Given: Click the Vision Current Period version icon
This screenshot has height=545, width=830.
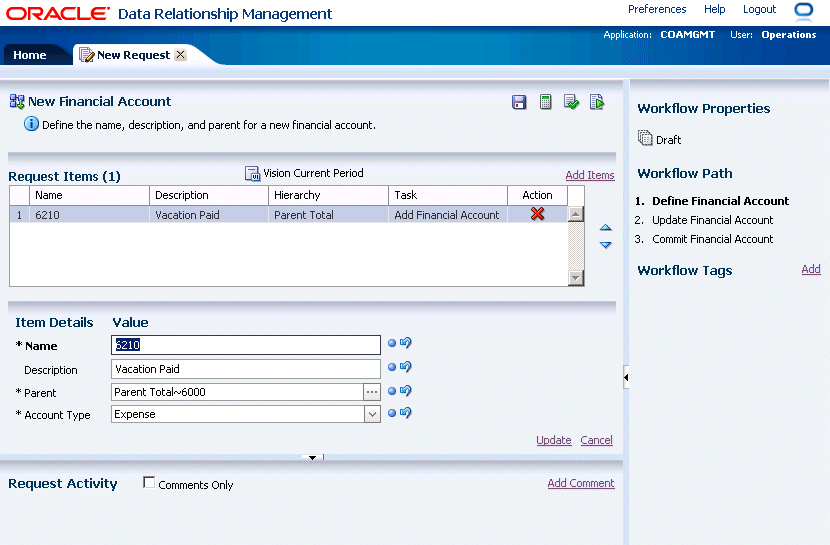Looking at the screenshot, I should point(252,174).
